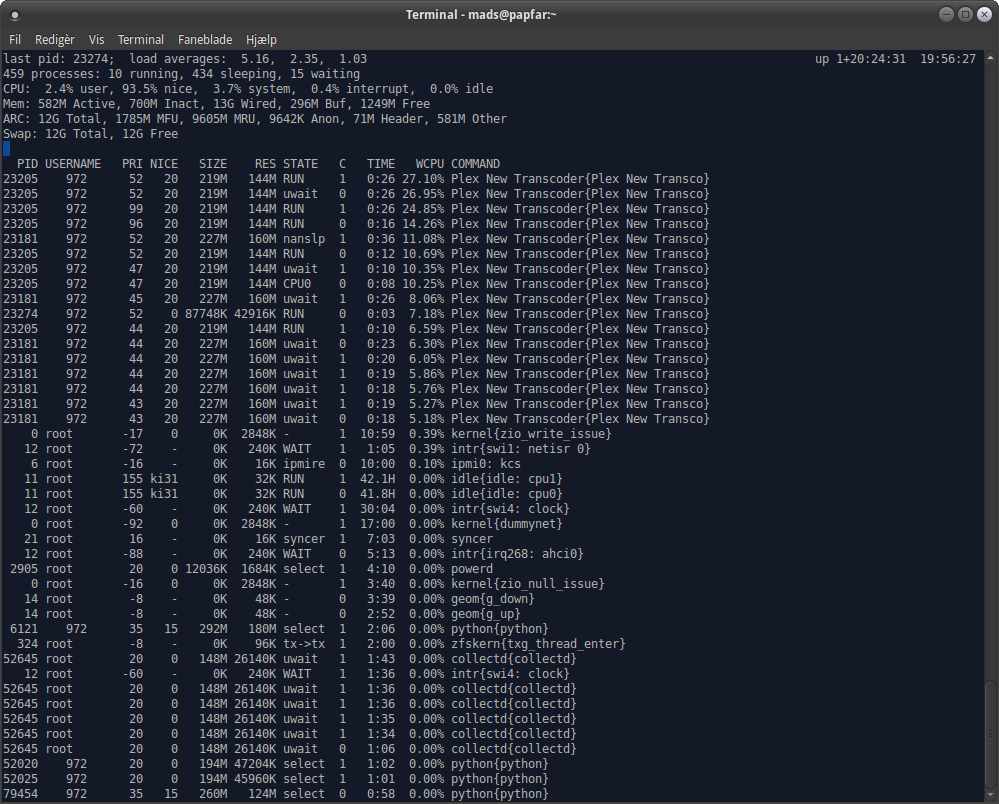Click '93.5% nice' in the CPU line
This screenshot has width=999, height=804.
tap(160, 89)
